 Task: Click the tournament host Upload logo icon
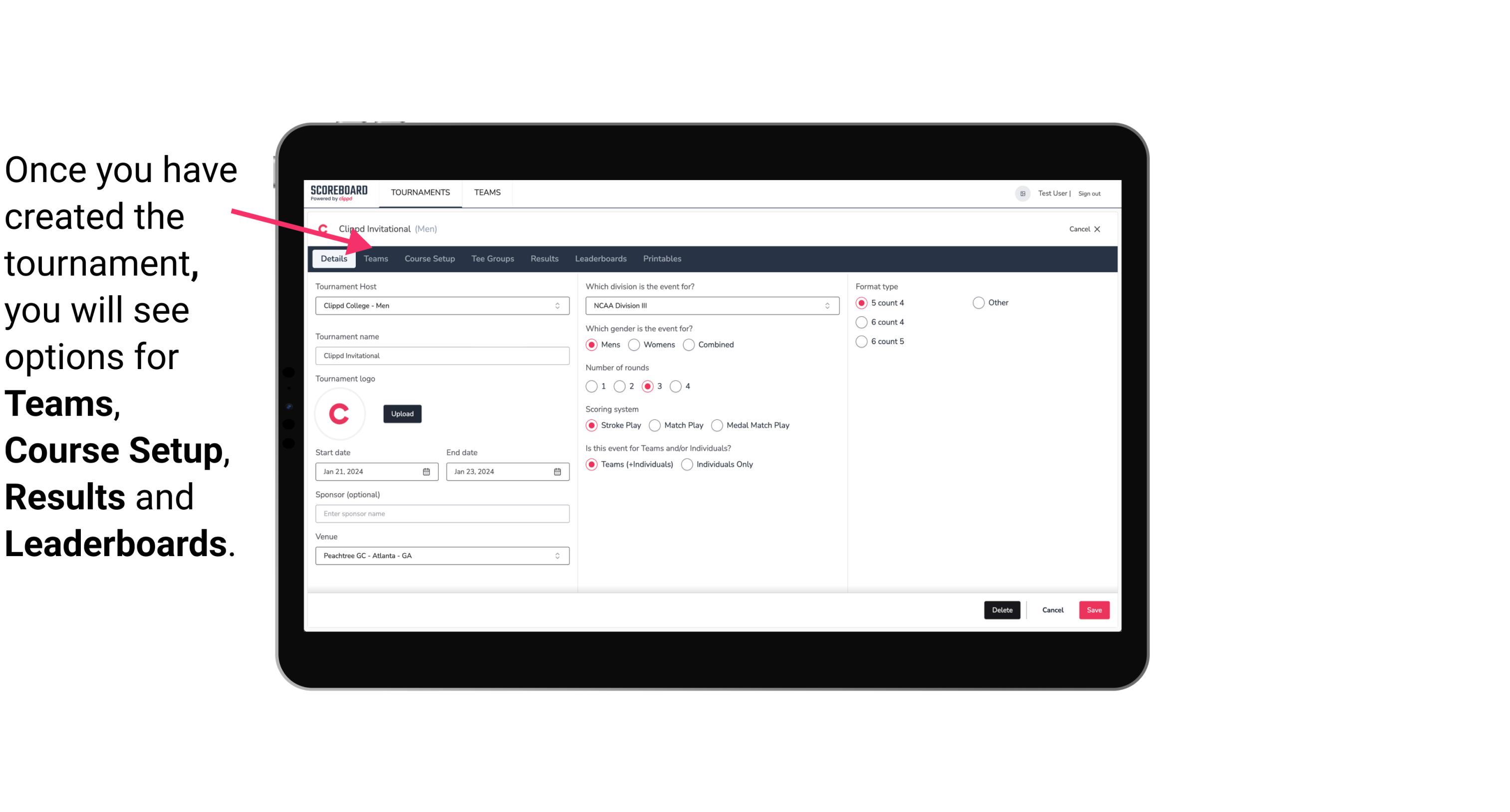[x=401, y=413]
